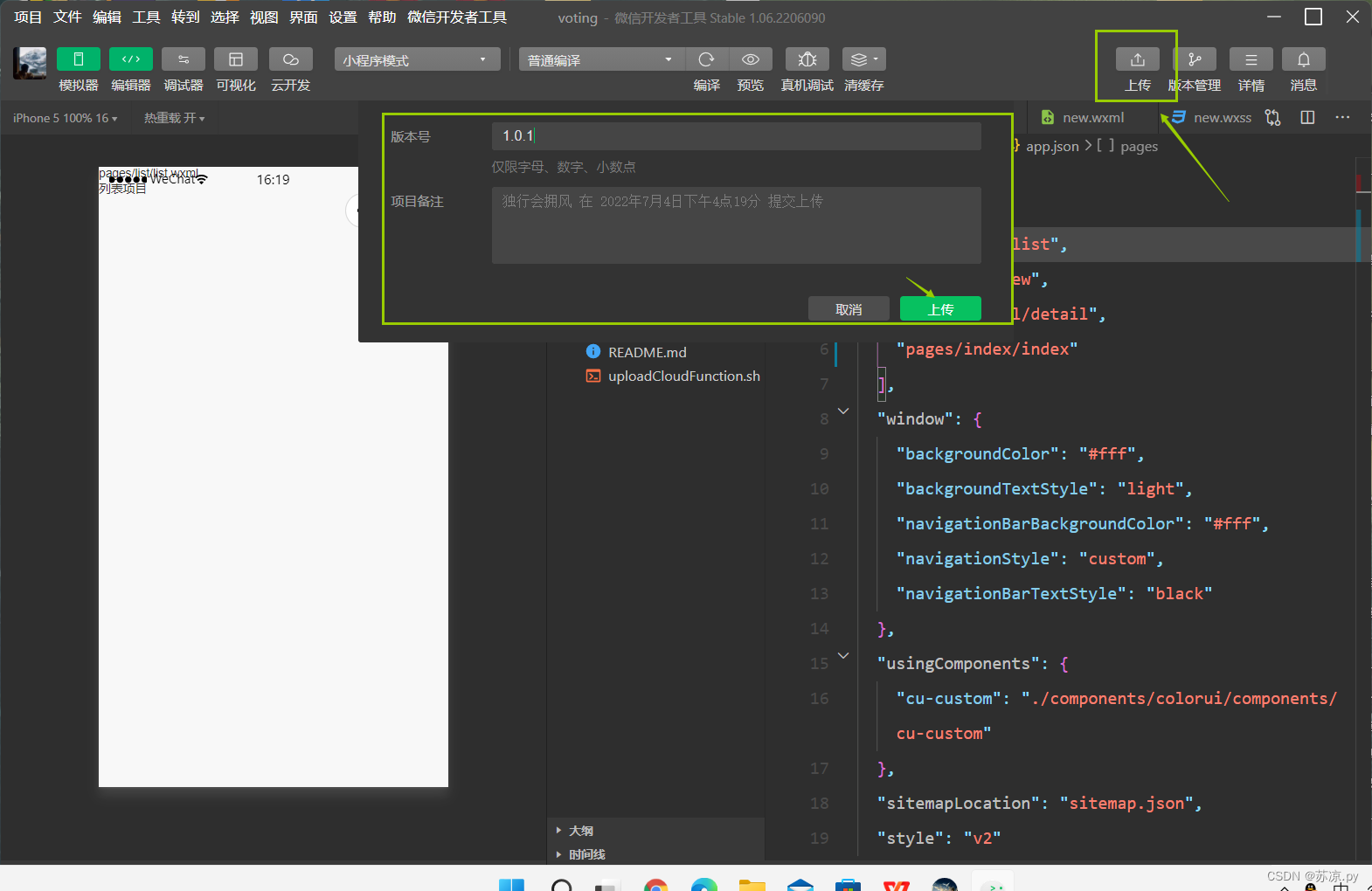The width and height of the screenshot is (1372, 891).
Task: Click the app.json breadcrumb
Action: (1052, 147)
